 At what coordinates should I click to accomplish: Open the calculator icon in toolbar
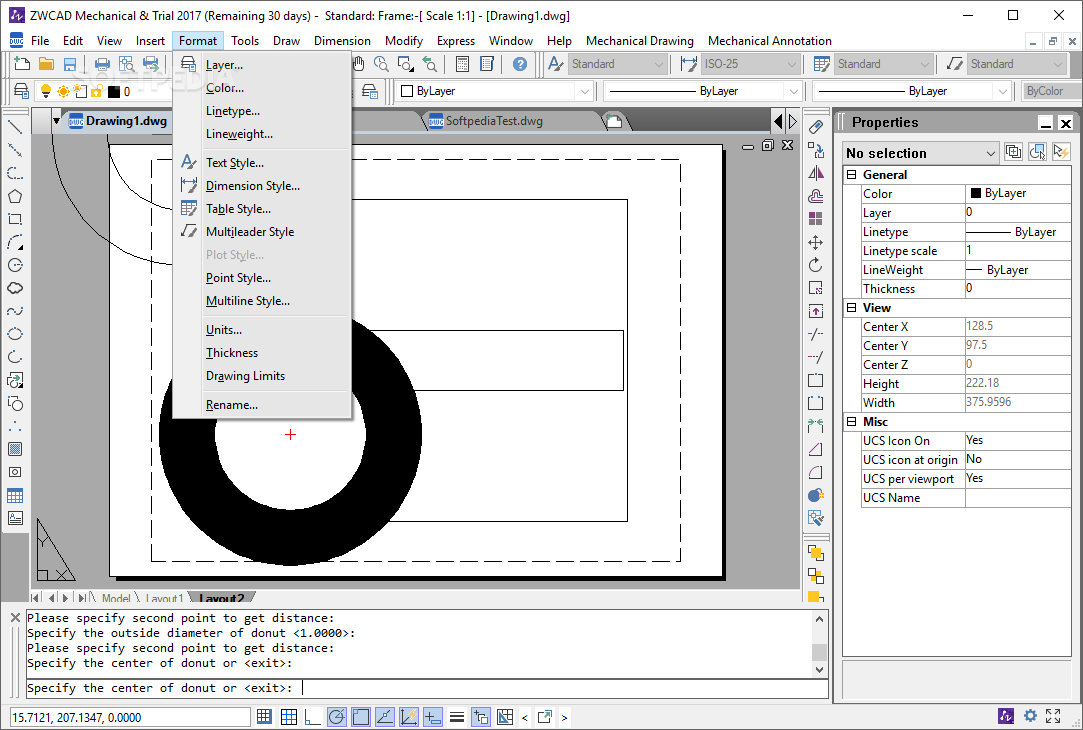tap(463, 64)
